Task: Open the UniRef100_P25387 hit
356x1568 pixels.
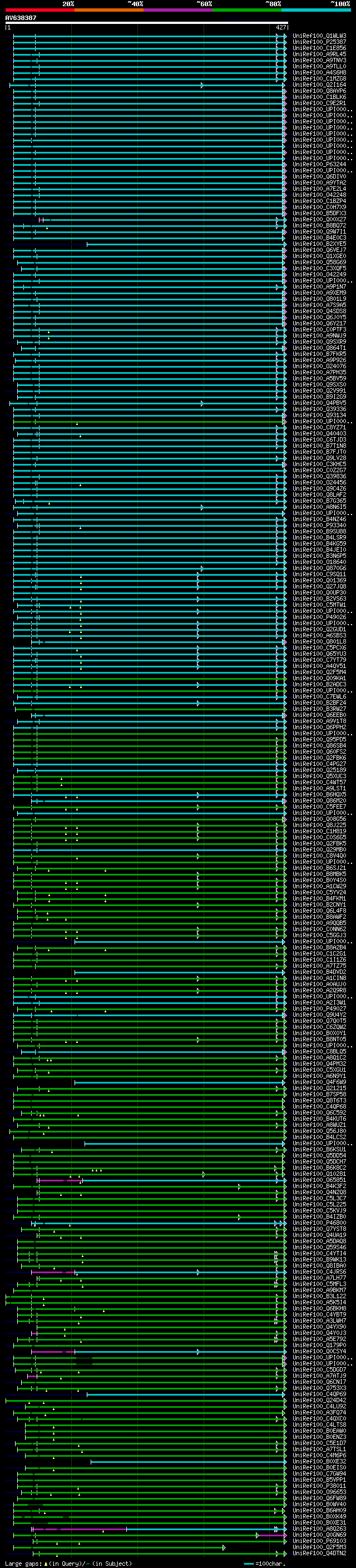Action: pos(319,42)
